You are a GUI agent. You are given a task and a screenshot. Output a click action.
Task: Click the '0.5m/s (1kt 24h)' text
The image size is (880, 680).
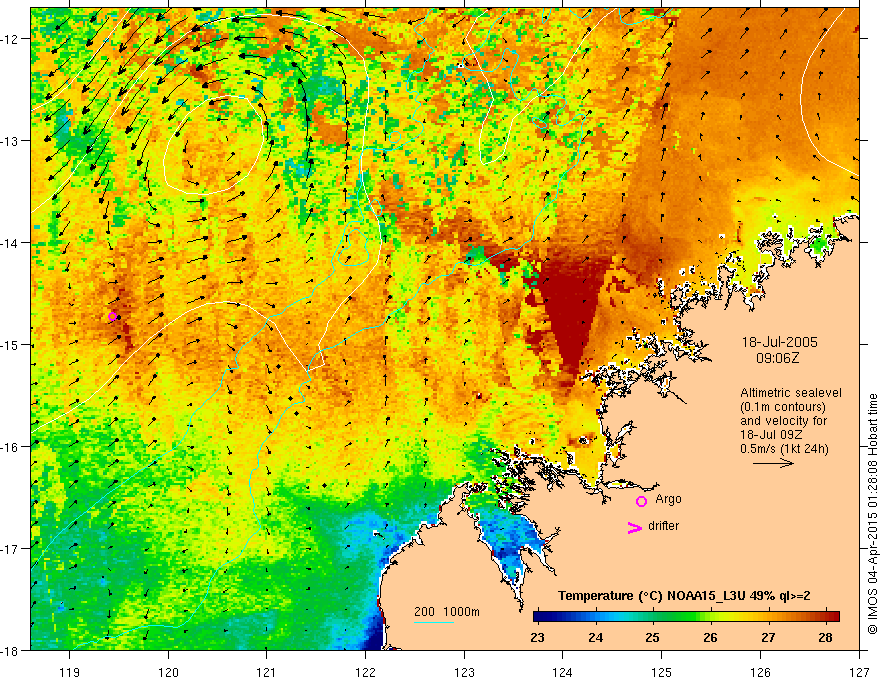[x=784, y=449]
